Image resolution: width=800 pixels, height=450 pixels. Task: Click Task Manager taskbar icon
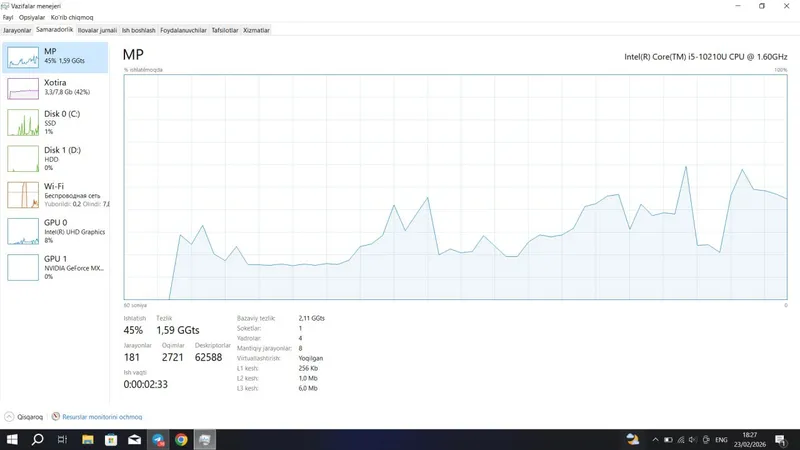coord(205,440)
